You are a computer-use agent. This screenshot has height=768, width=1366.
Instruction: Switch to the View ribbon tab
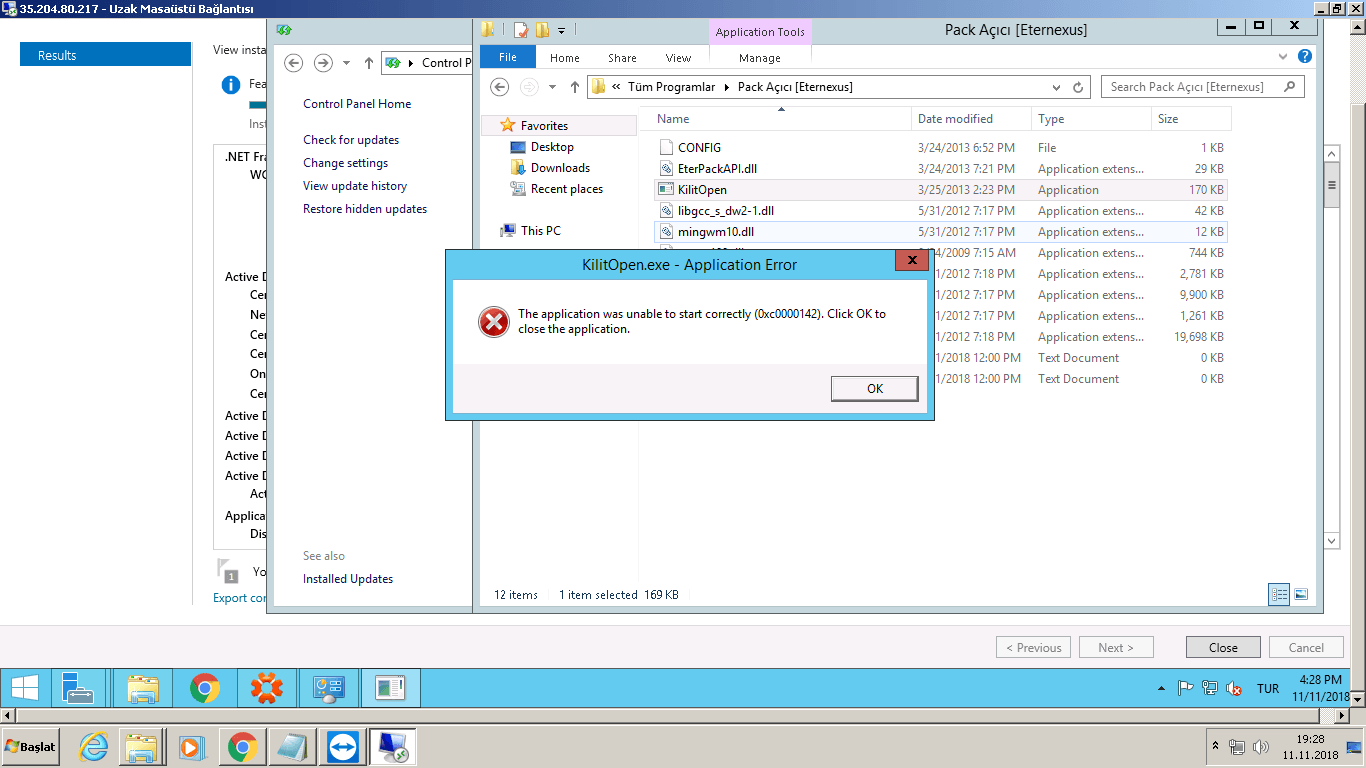(x=678, y=58)
